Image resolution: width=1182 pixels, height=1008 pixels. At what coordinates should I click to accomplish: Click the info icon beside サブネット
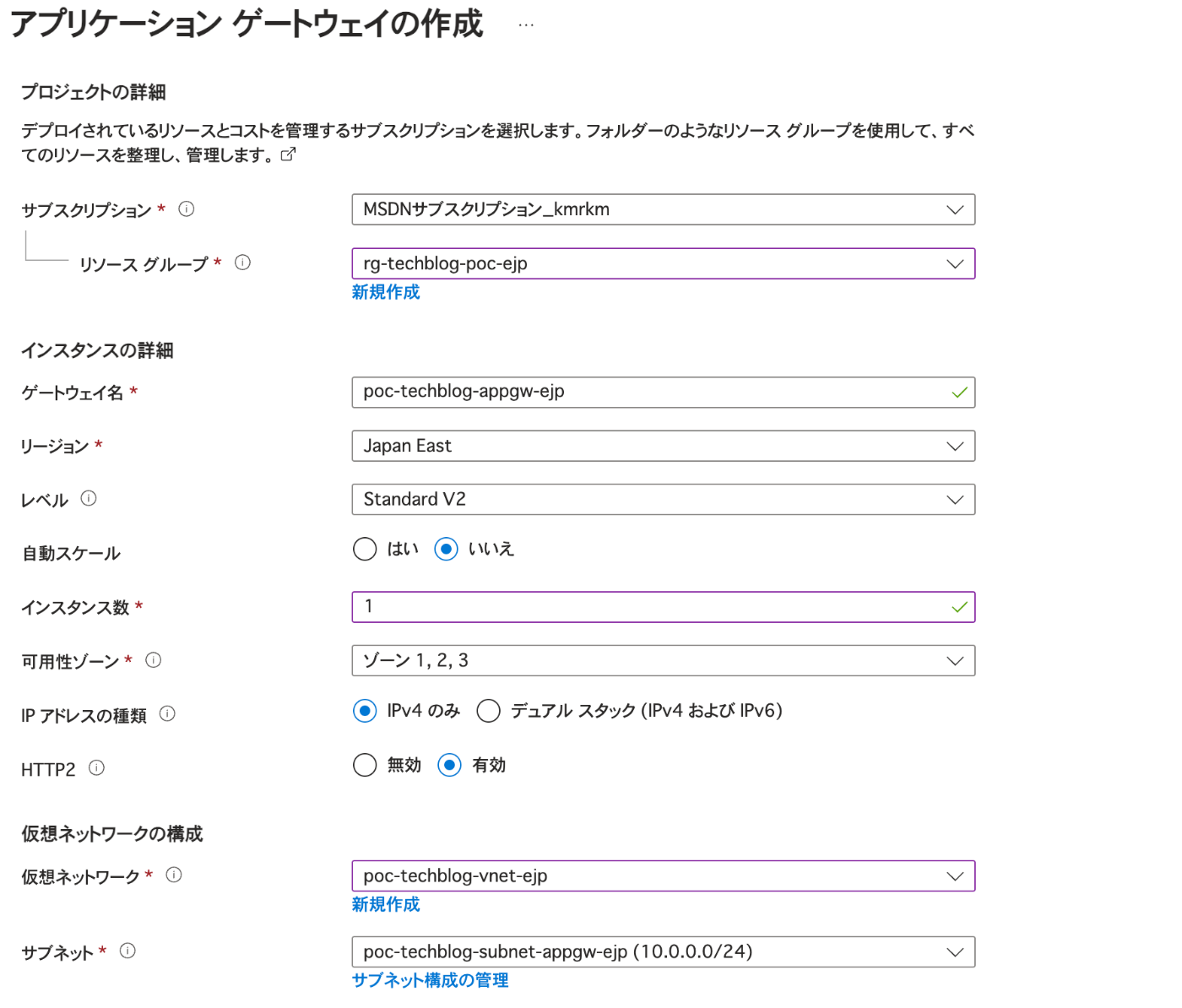point(127,951)
